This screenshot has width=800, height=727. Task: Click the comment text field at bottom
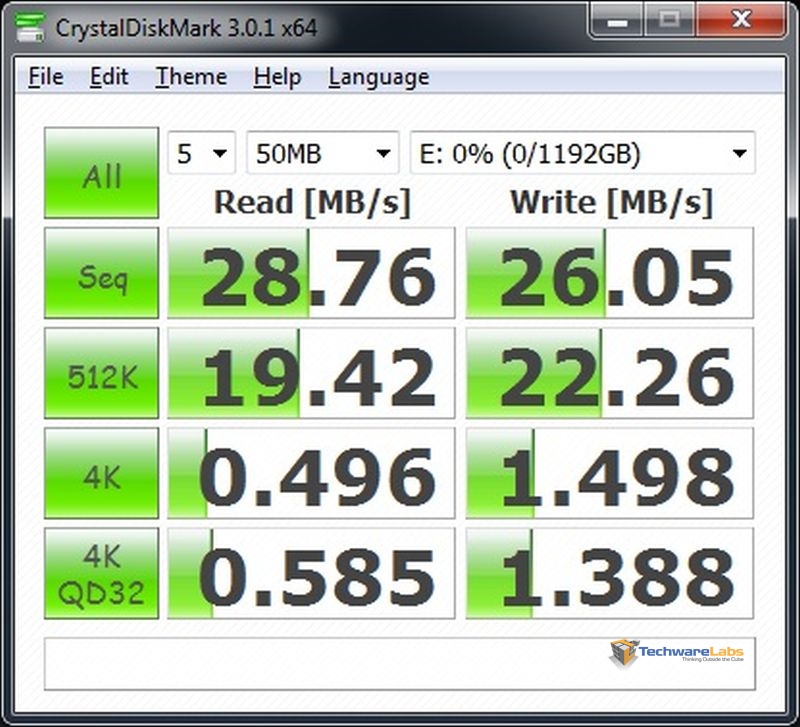(399, 664)
